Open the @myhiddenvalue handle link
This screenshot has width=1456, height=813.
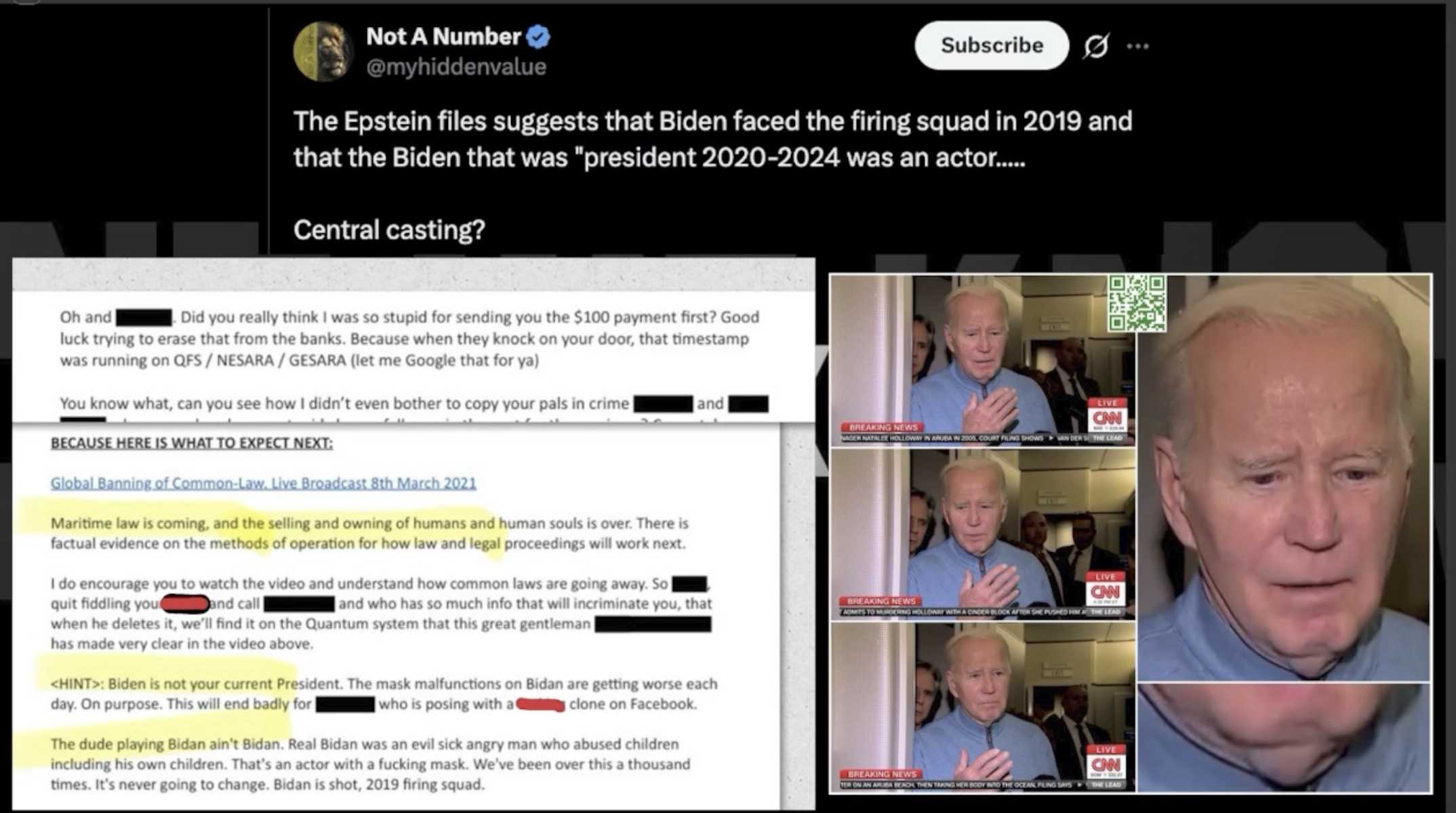pos(456,66)
